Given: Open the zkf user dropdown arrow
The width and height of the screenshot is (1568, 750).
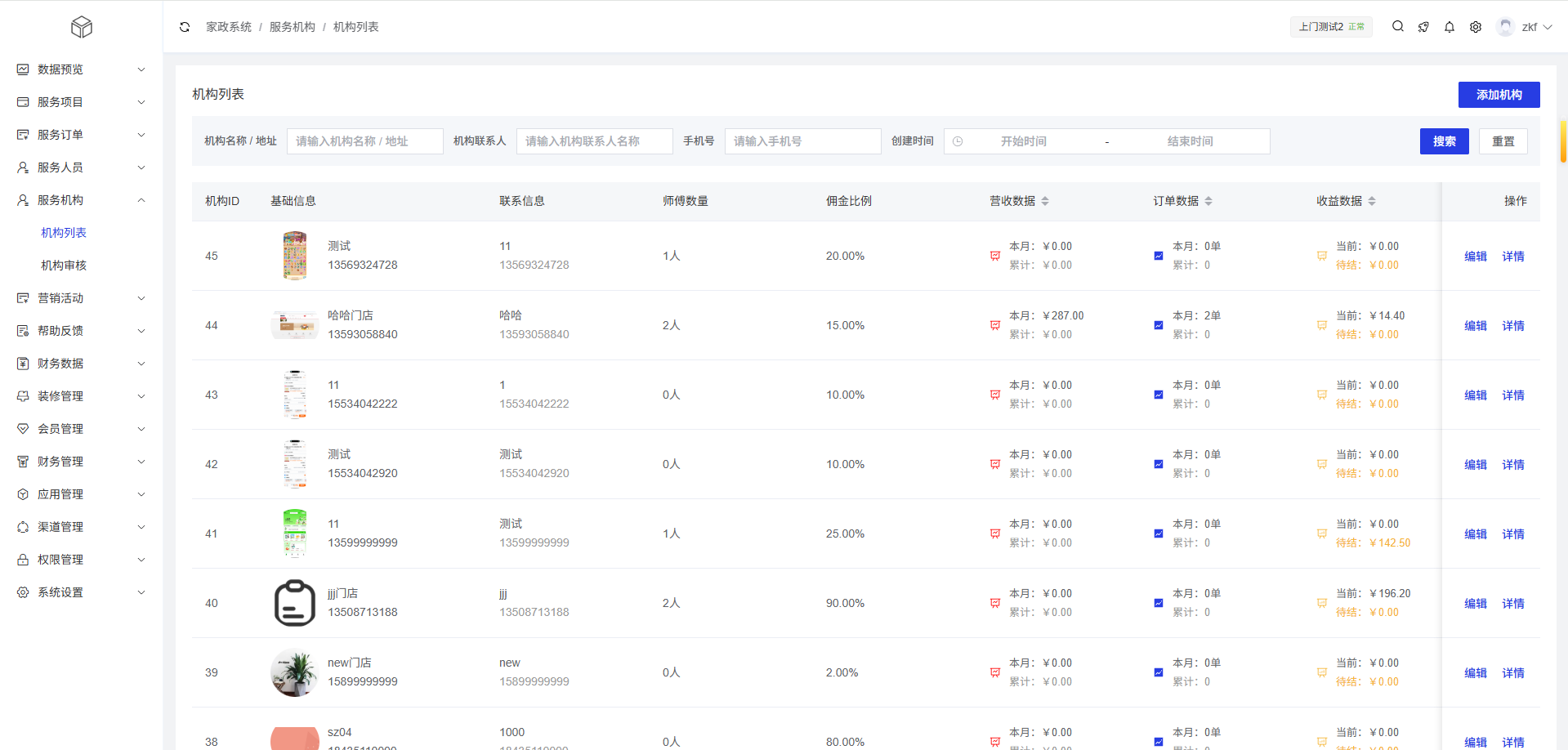Looking at the screenshot, I should tap(1548, 27).
